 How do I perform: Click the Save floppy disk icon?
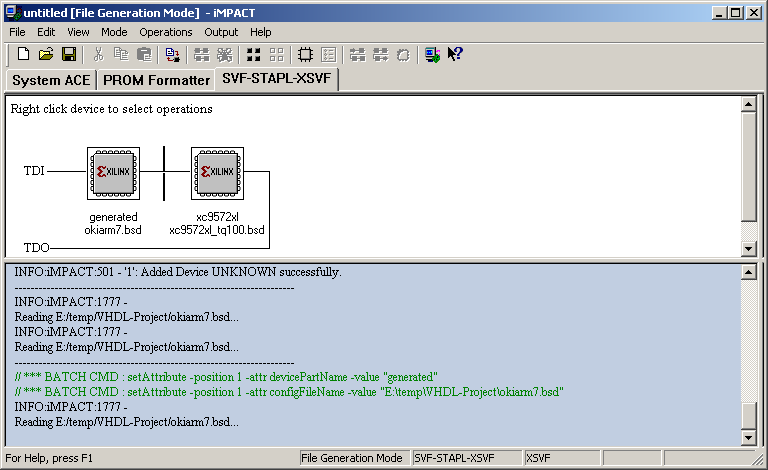pos(69,54)
